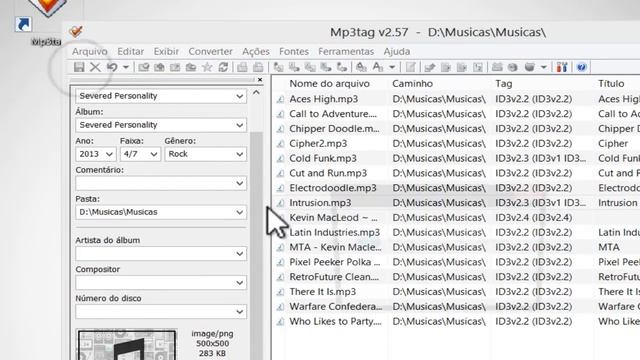Viewport: 640px width, 360px height.
Task: Select the file Cipher2.mp3
Action: [x=318, y=144]
